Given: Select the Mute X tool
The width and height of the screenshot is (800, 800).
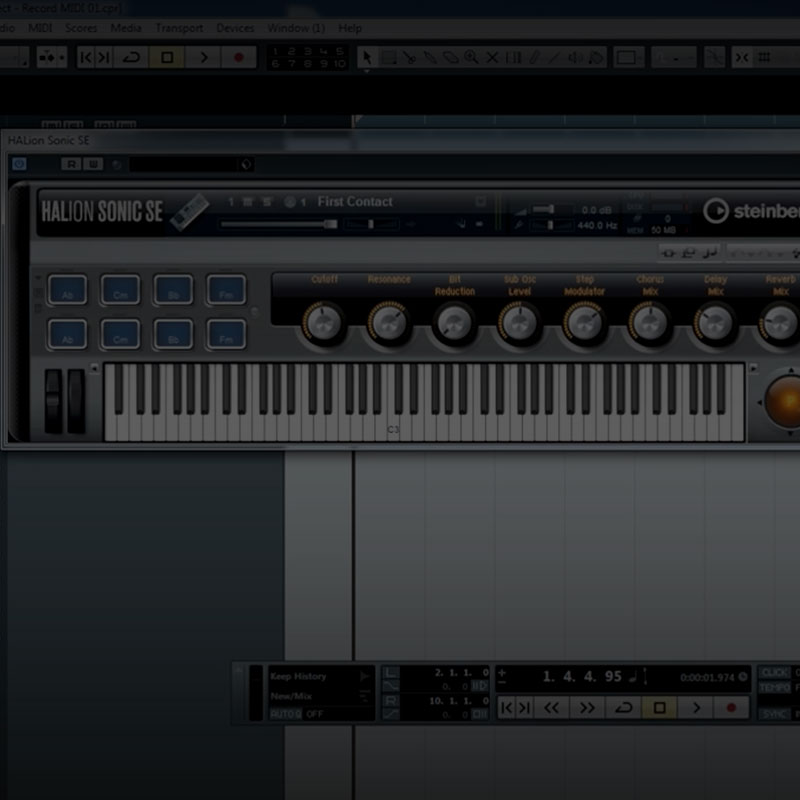Looking at the screenshot, I should tap(492, 58).
